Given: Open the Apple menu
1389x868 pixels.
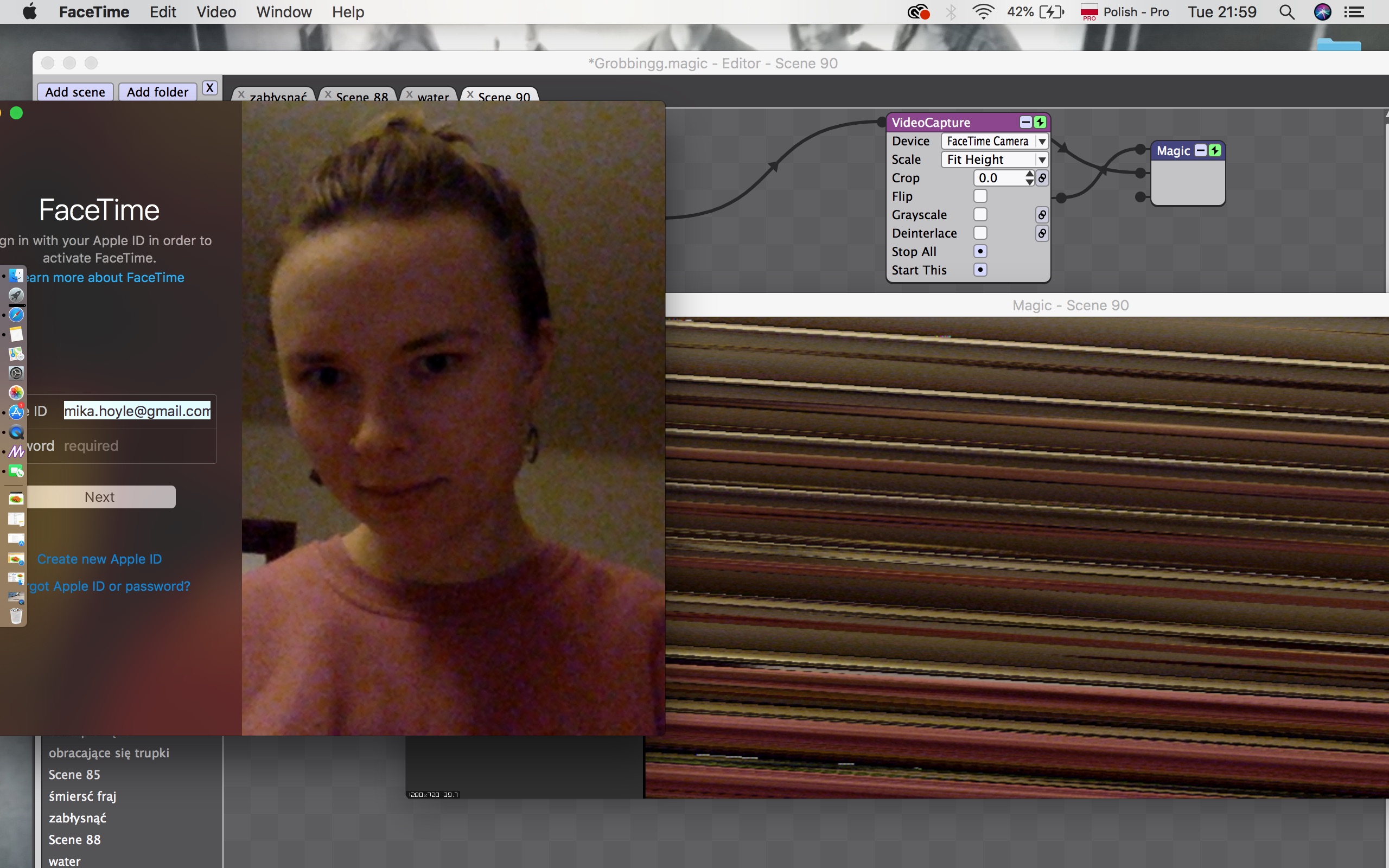Looking at the screenshot, I should click(x=30, y=12).
